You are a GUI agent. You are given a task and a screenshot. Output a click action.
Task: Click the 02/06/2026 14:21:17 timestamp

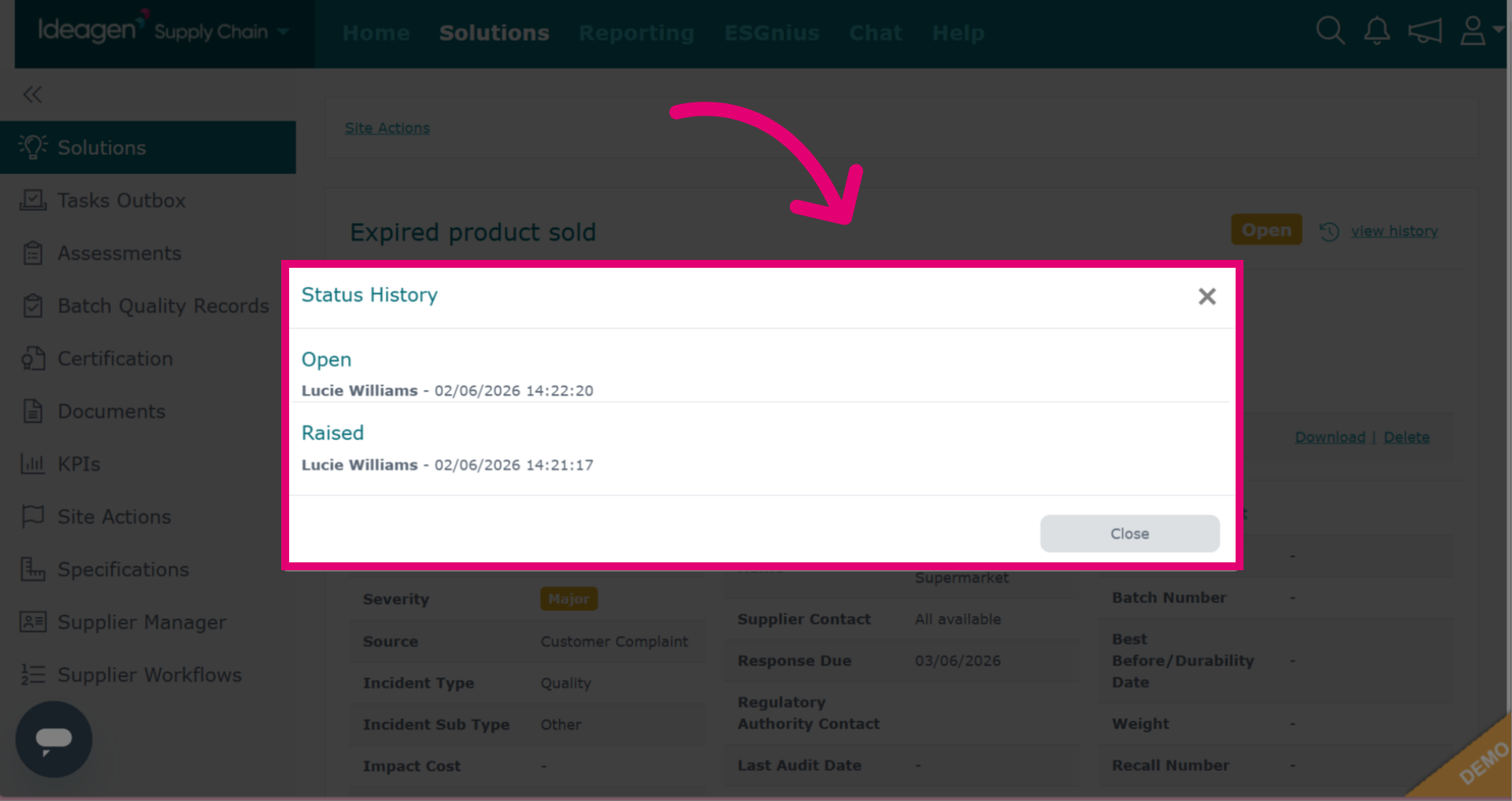(513, 465)
